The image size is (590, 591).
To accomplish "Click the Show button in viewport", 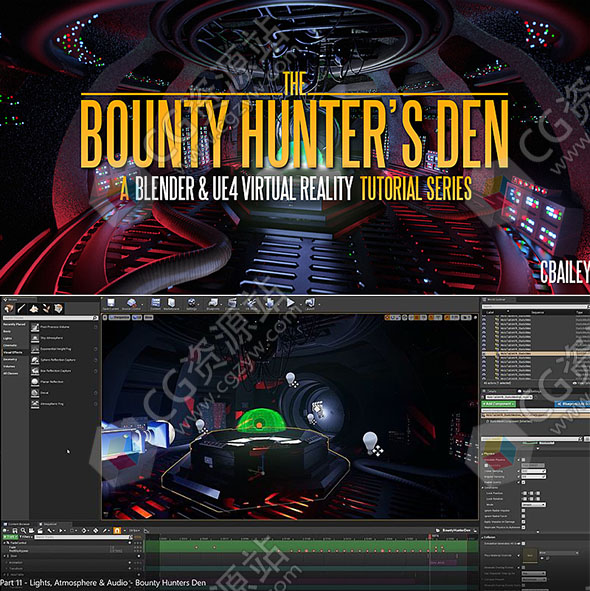I will point(149,318).
